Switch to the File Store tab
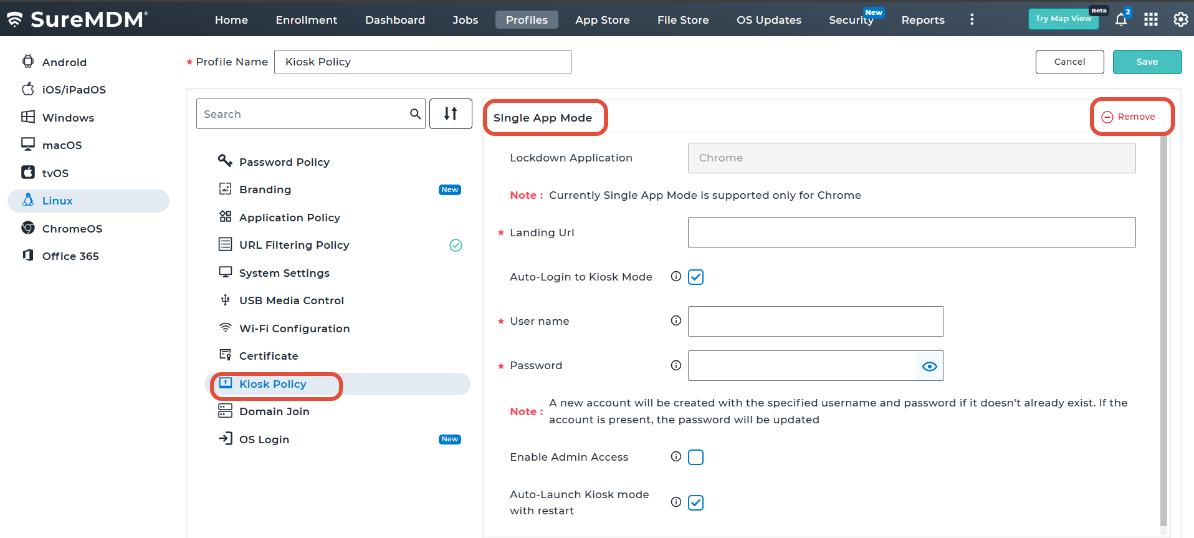Viewport: 1194px width, 538px height. point(683,20)
